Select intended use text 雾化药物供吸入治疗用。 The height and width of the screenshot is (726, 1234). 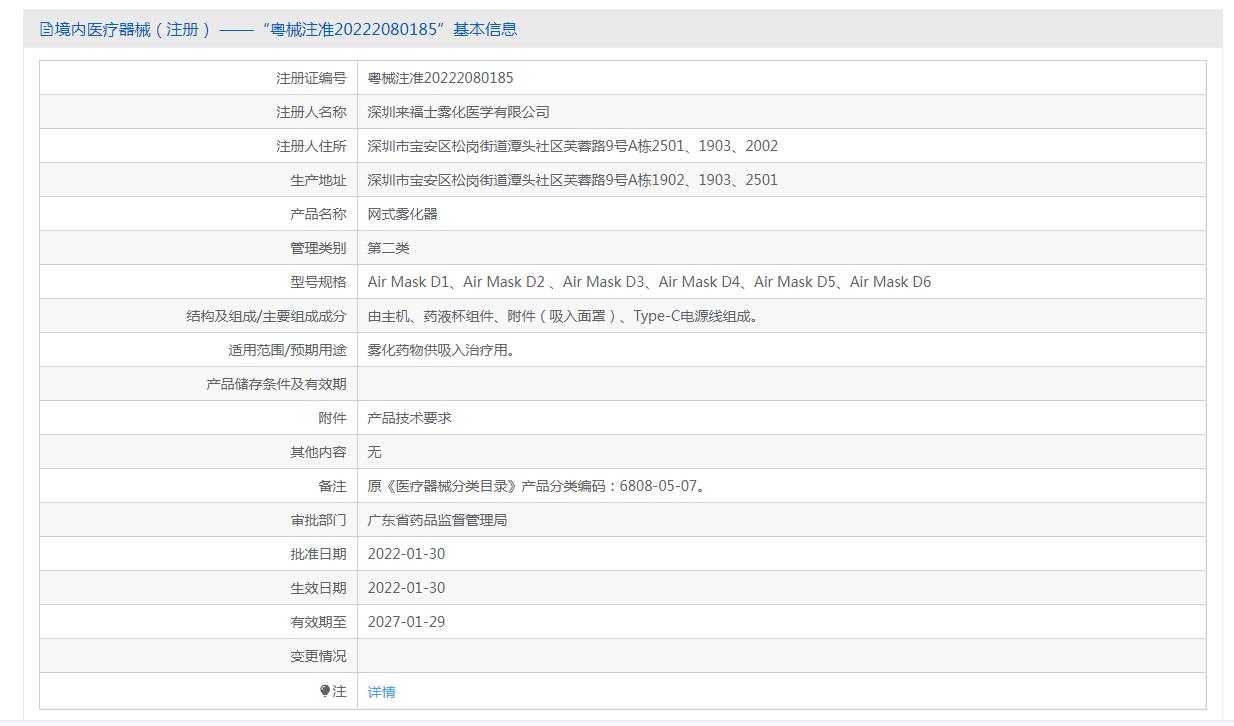tap(441, 350)
